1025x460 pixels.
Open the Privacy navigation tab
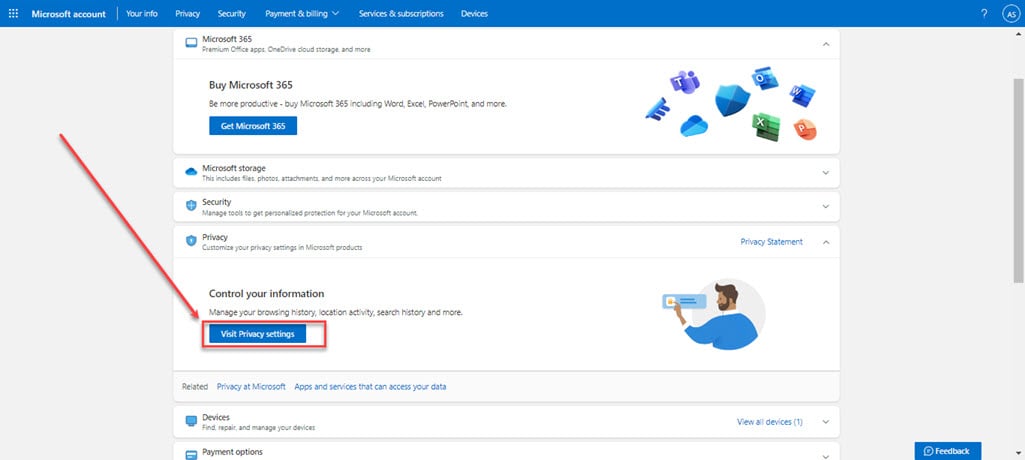tap(188, 14)
